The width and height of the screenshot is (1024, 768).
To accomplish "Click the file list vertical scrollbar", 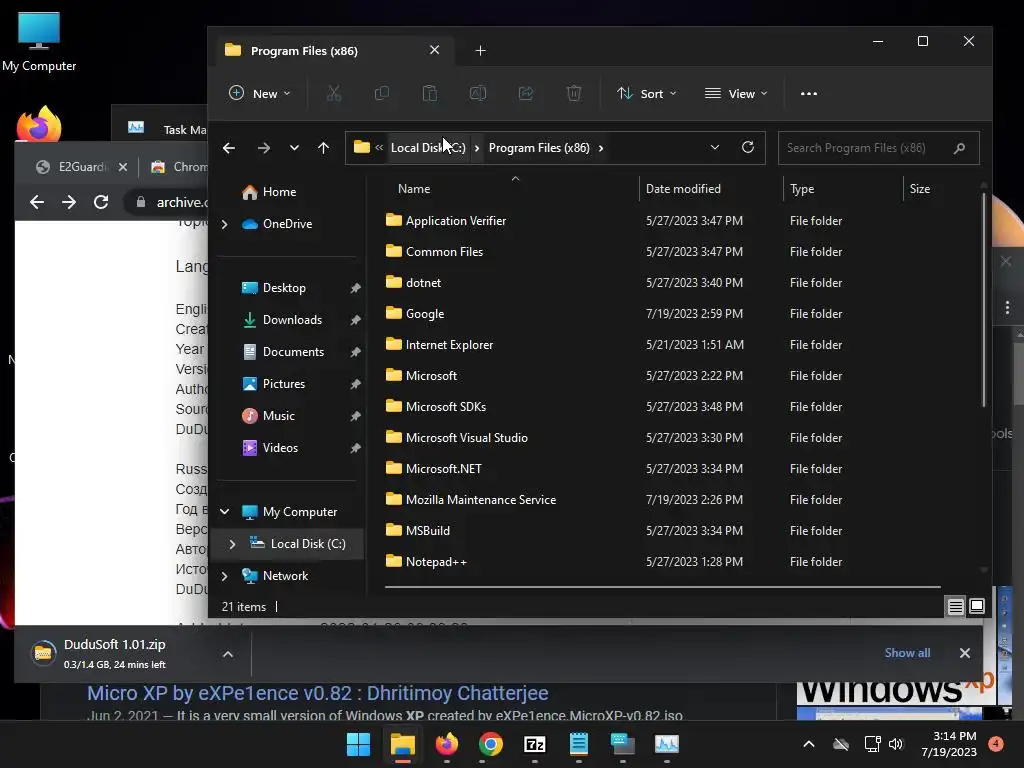I will [984, 300].
